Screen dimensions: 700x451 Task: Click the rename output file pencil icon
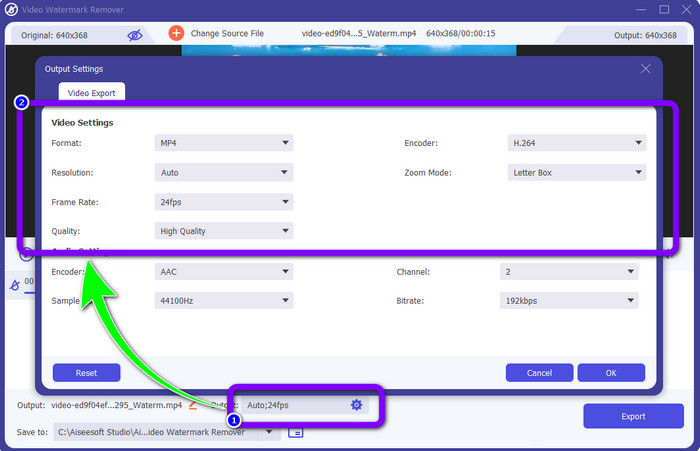point(192,405)
